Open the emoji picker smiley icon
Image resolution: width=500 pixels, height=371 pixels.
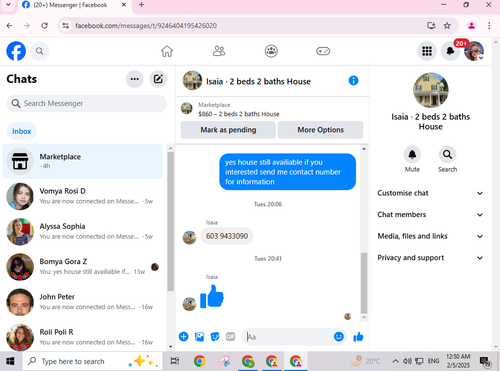point(339,337)
